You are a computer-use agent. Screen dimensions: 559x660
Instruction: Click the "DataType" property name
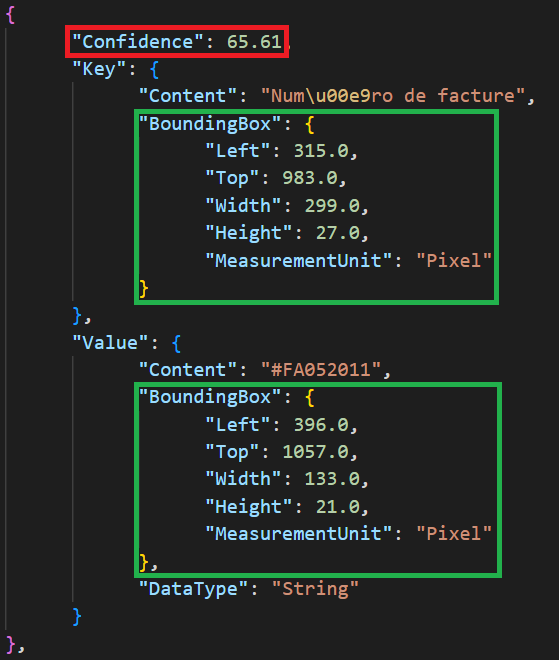[x=193, y=589]
